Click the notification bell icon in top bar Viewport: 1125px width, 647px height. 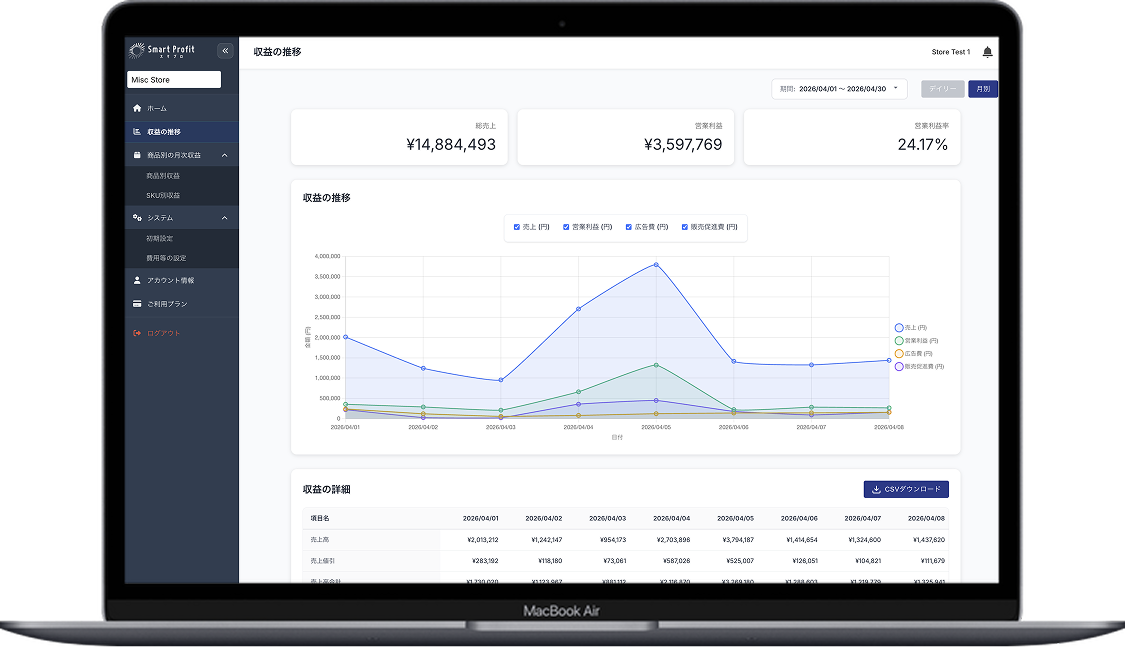pyautogui.click(x=988, y=50)
